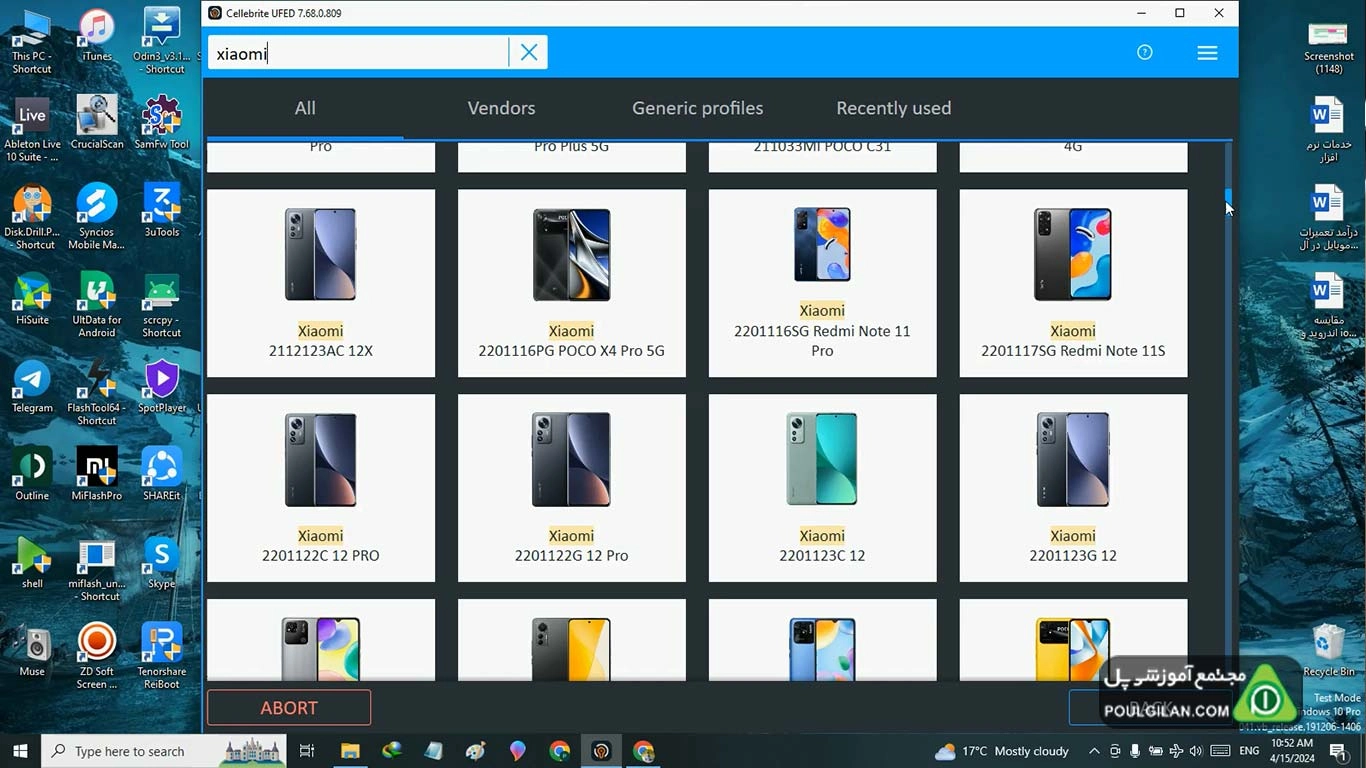Viewport: 1366px width, 768px height.
Task: Switch to the All tab
Action: pyautogui.click(x=305, y=108)
